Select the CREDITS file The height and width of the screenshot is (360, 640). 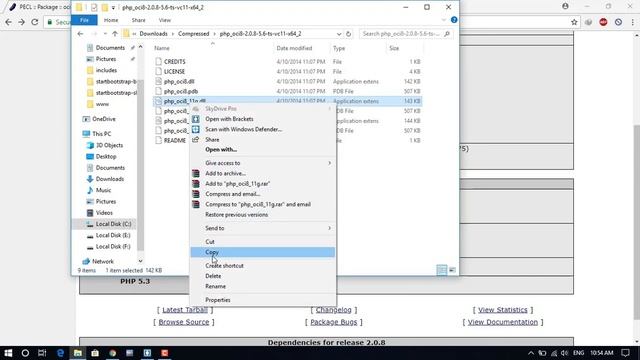[174, 62]
